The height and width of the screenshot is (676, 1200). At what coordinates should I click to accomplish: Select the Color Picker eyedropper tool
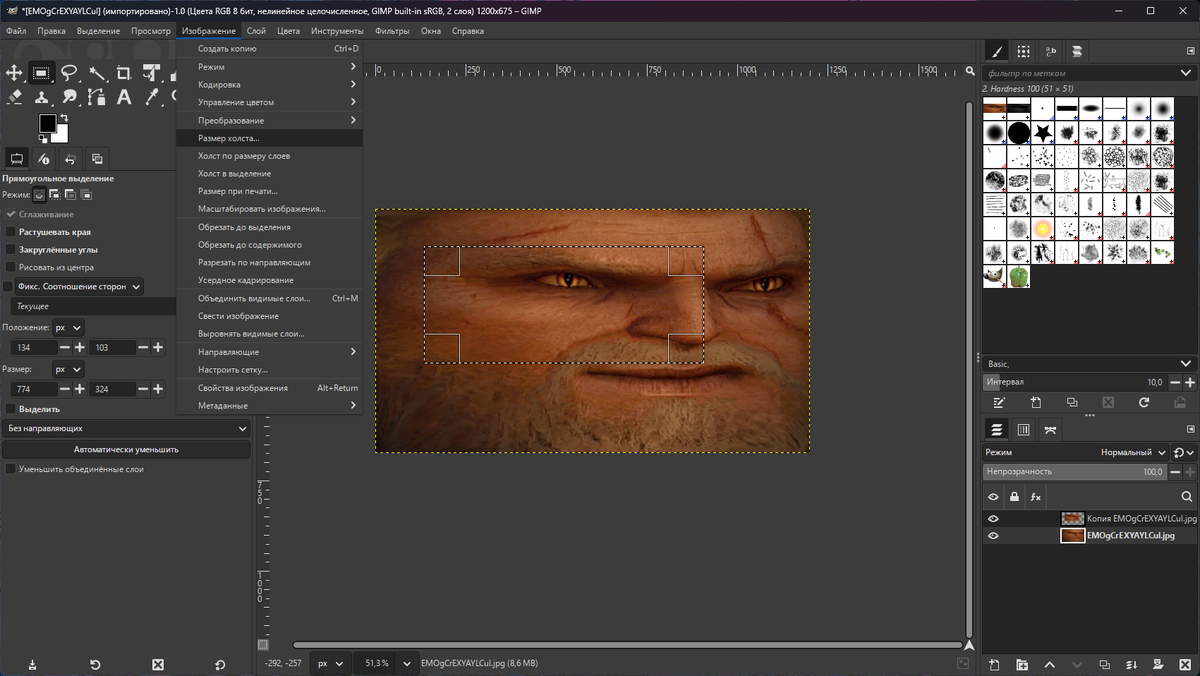[x=152, y=97]
